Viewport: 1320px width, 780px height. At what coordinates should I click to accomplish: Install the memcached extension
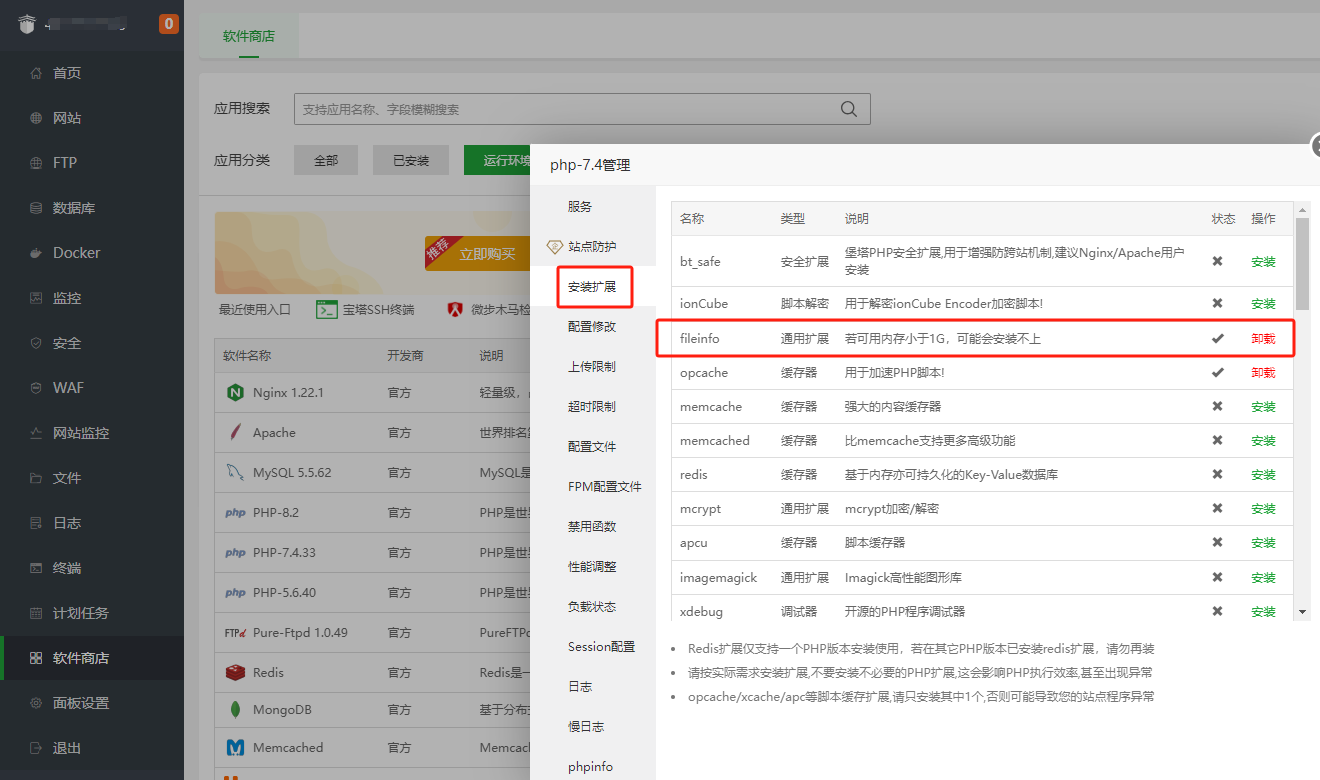(1263, 441)
